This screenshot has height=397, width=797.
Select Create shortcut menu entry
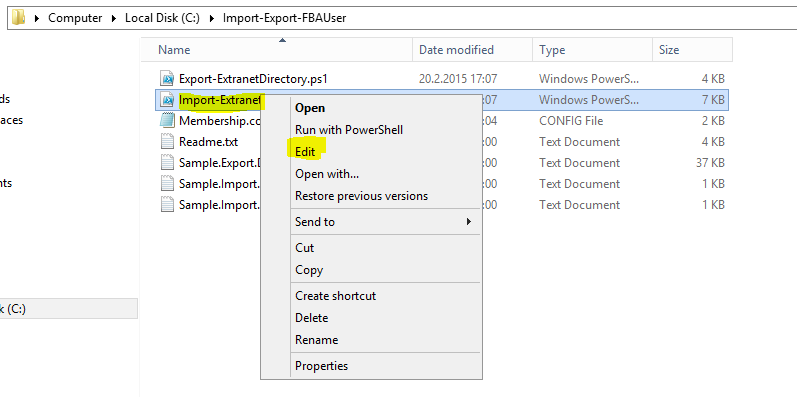pos(335,295)
